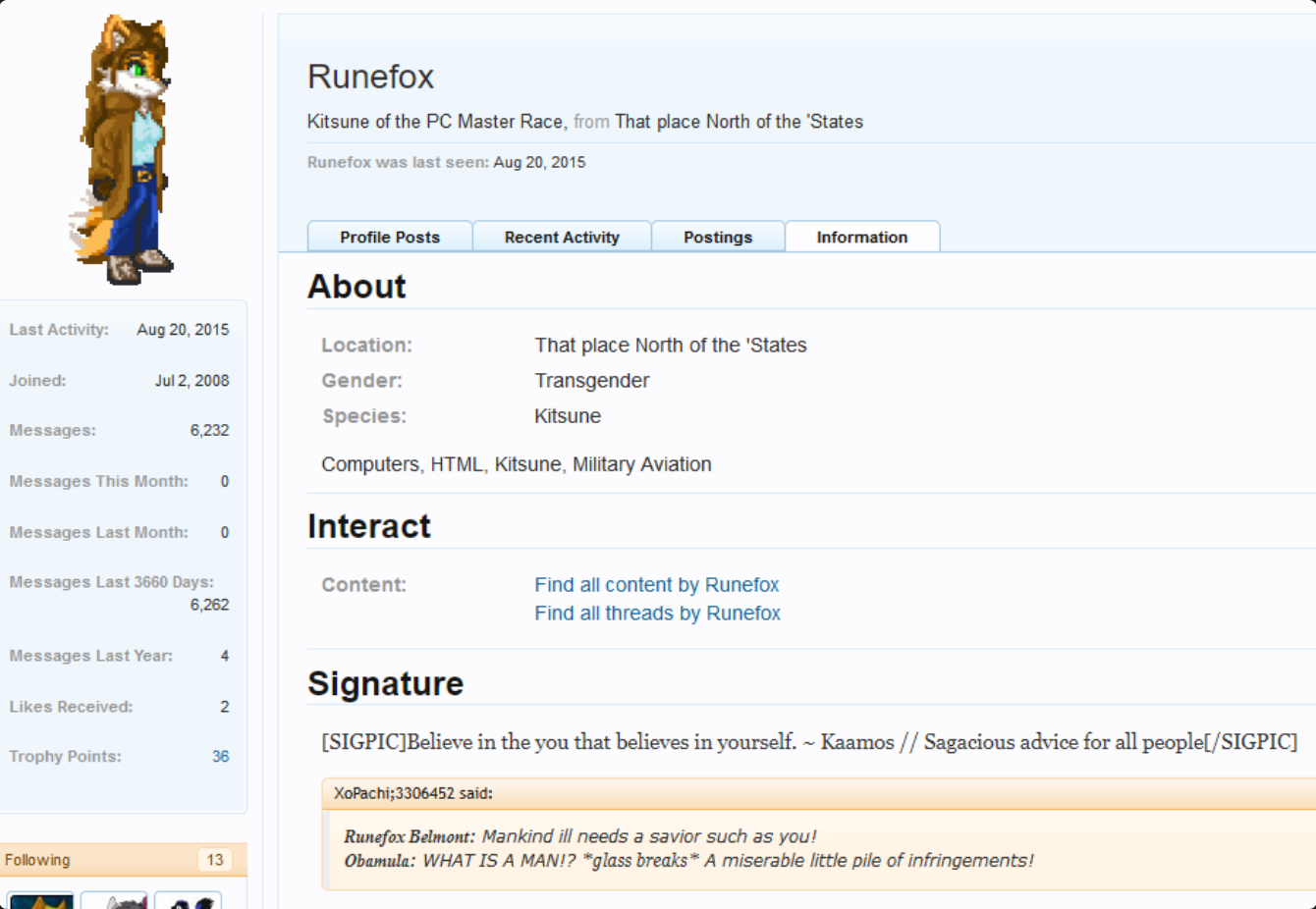The image size is (1316, 909).
Task: Select the Postings tab
Action: point(718,237)
